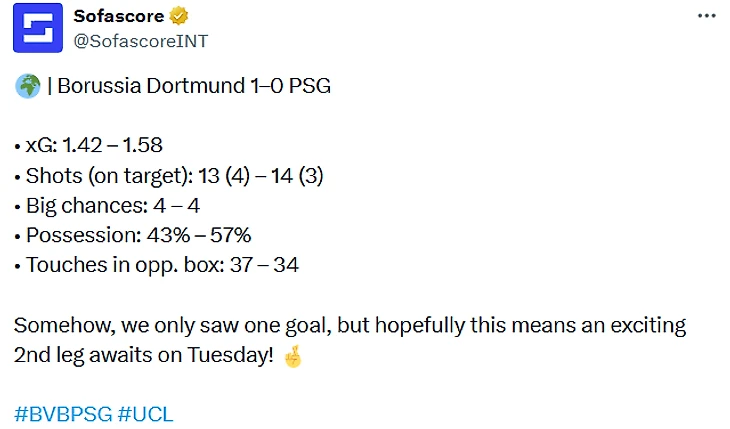Click the 'PSG' text in score line
This screenshot has height=429, width=730.
tap(309, 86)
